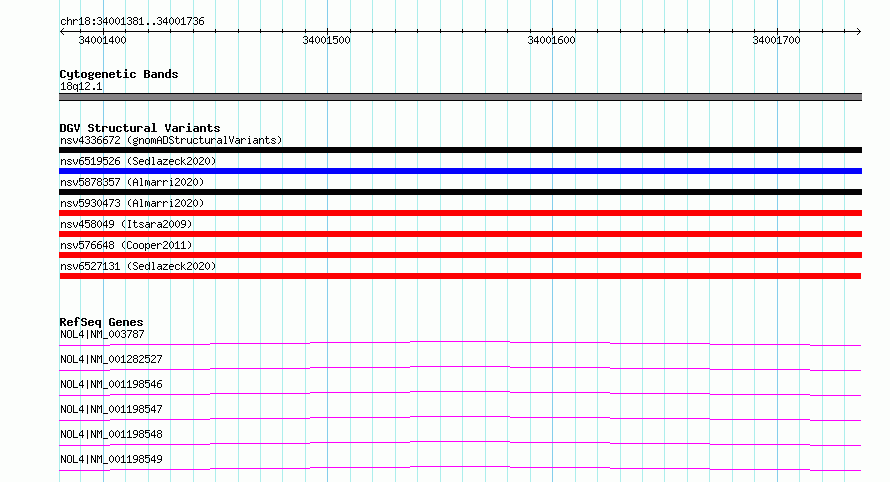Click the right arrow of the ruler
This screenshot has width=890, height=482.
pyautogui.click(x=859, y=31)
